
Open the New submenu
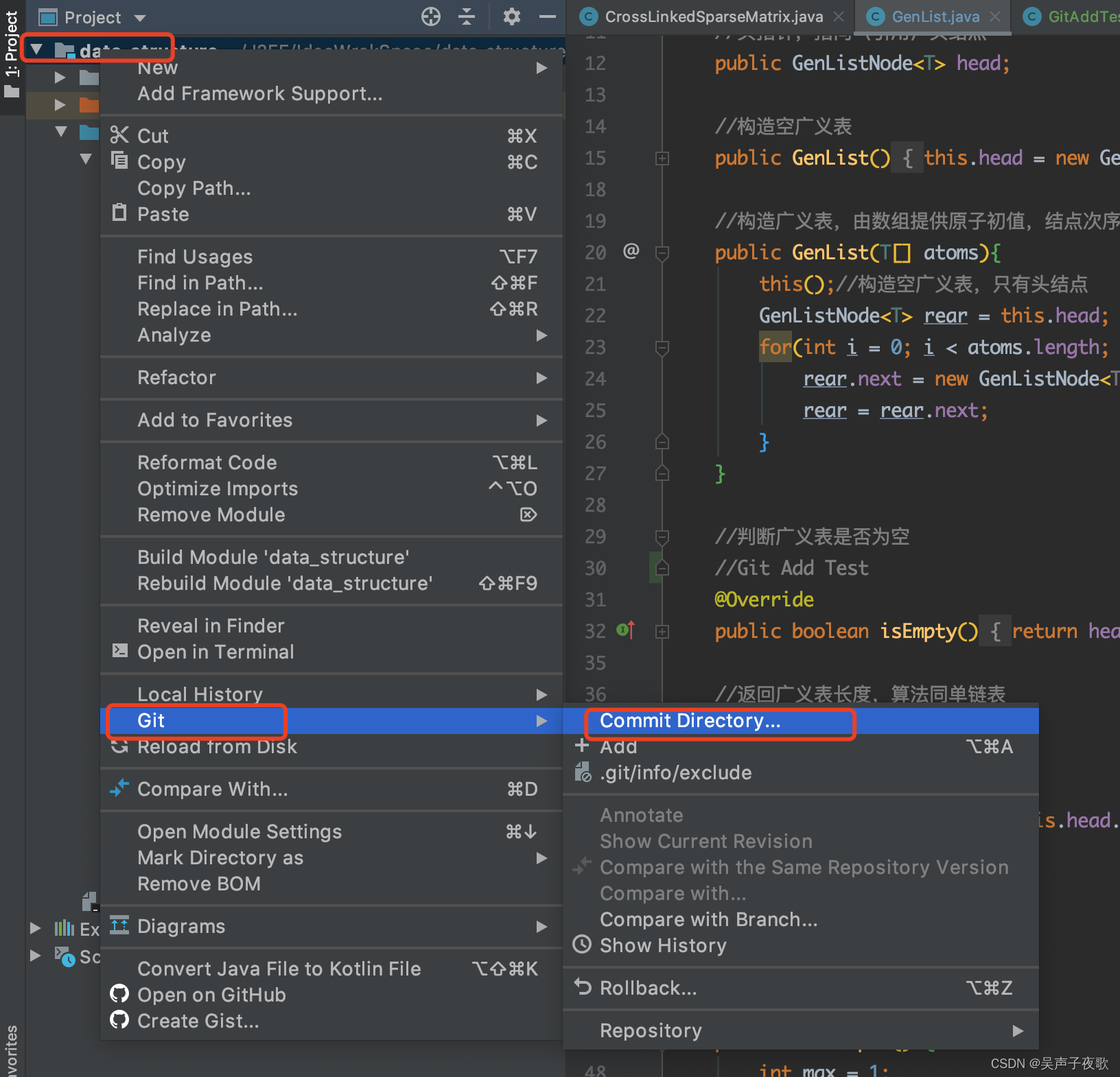[x=331, y=68]
